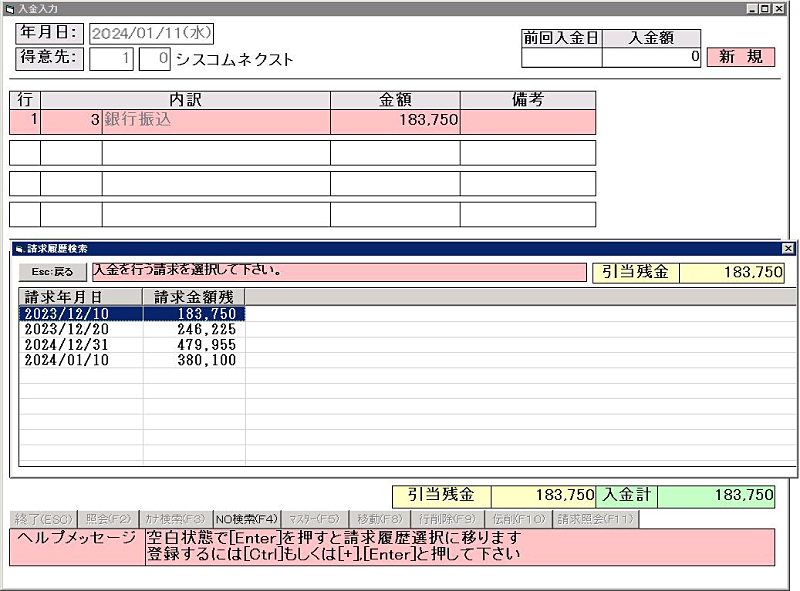Click the 備考 cell in row 1

pos(527,120)
